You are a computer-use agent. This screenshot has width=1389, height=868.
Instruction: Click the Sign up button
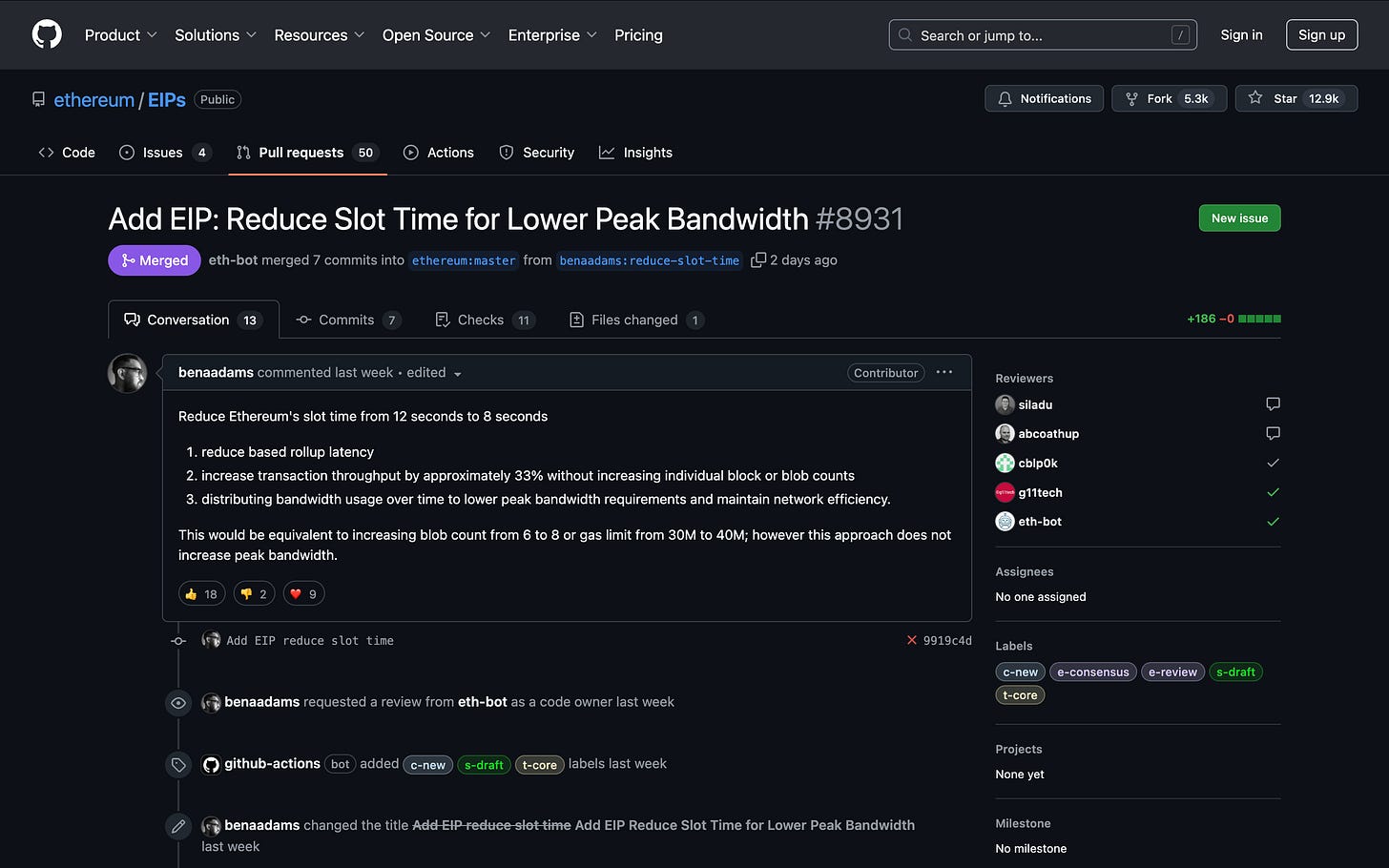(x=1321, y=35)
